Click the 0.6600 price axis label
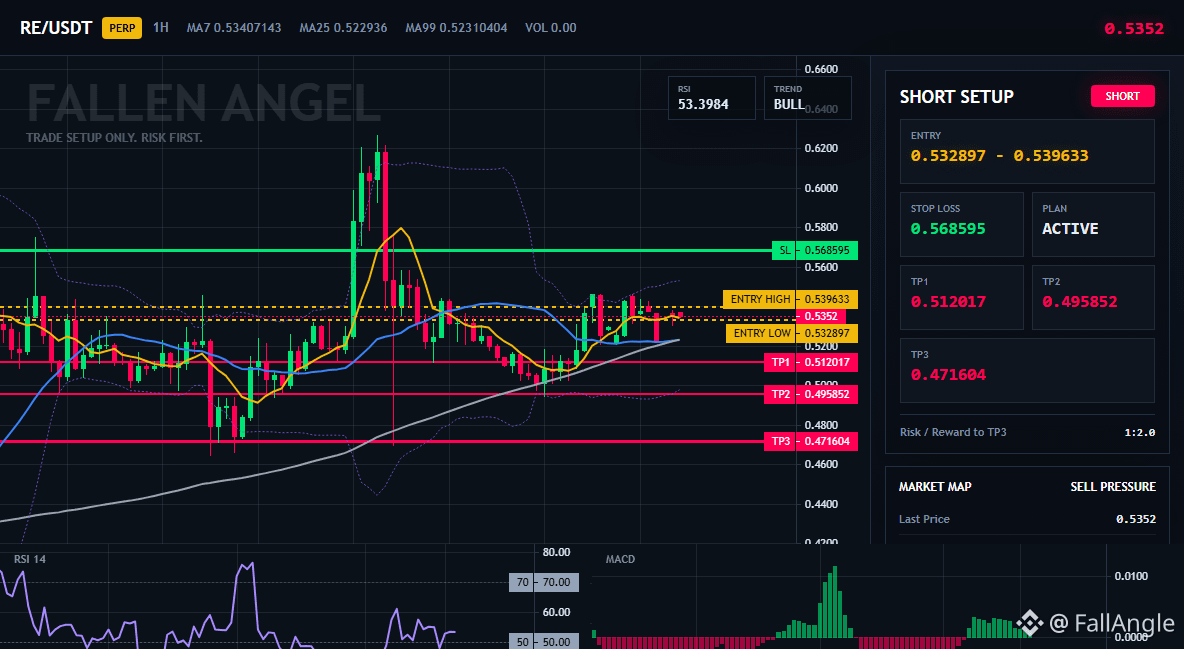 click(x=821, y=70)
